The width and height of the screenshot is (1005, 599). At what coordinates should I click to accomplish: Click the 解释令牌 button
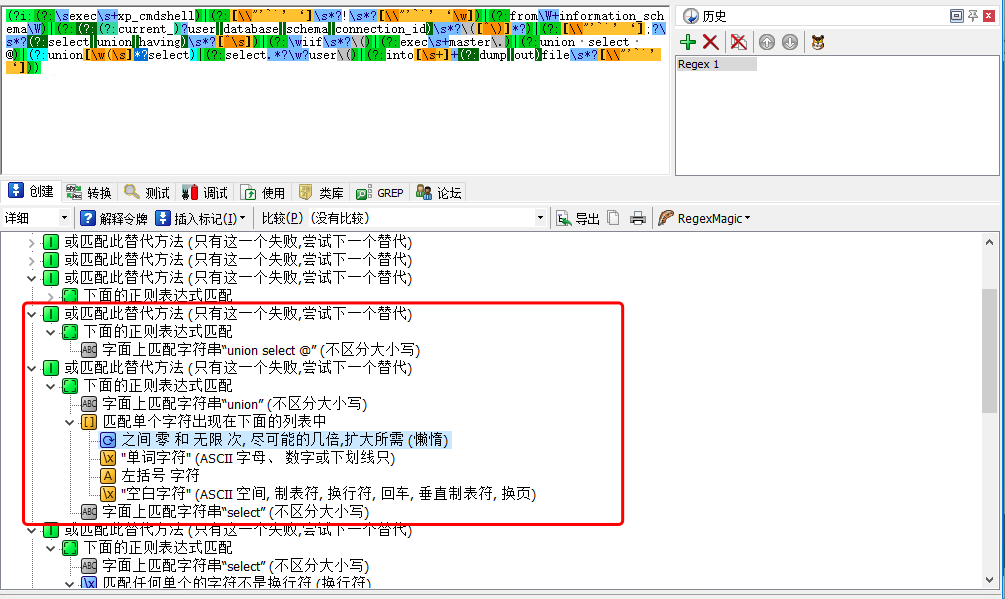point(114,218)
